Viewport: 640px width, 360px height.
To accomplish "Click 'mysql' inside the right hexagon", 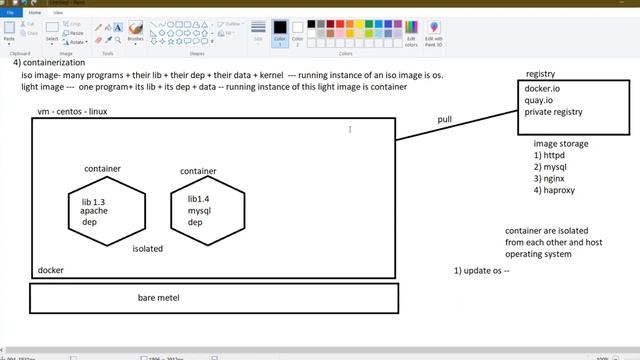I will (x=199, y=211).
